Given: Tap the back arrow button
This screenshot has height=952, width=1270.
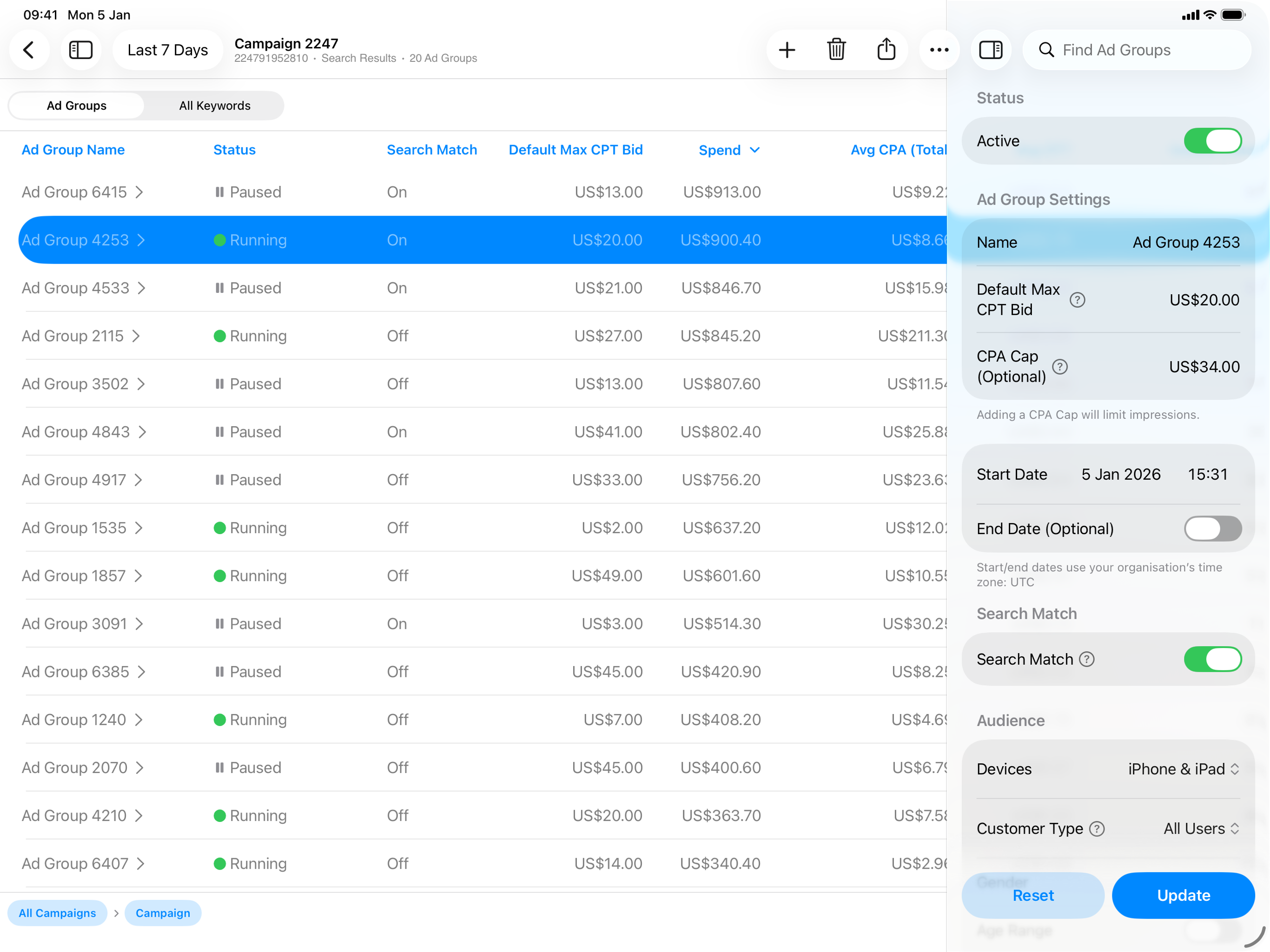Looking at the screenshot, I should coord(29,50).
